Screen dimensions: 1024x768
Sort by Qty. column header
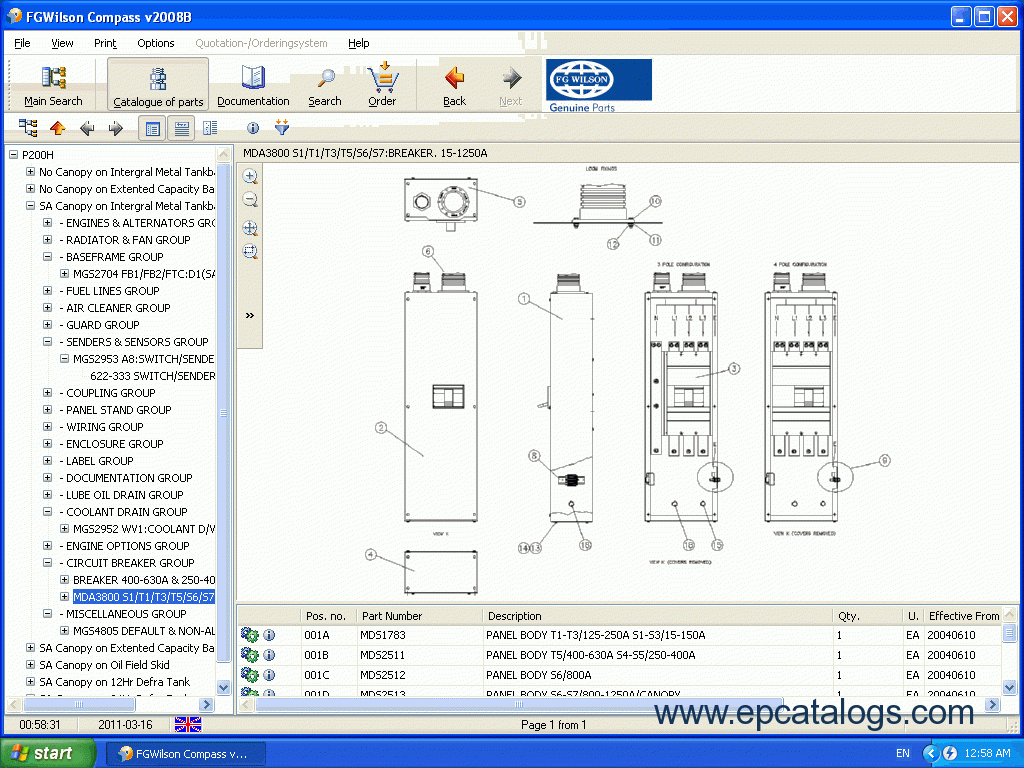pyautogui.click(x=868, y=616)
